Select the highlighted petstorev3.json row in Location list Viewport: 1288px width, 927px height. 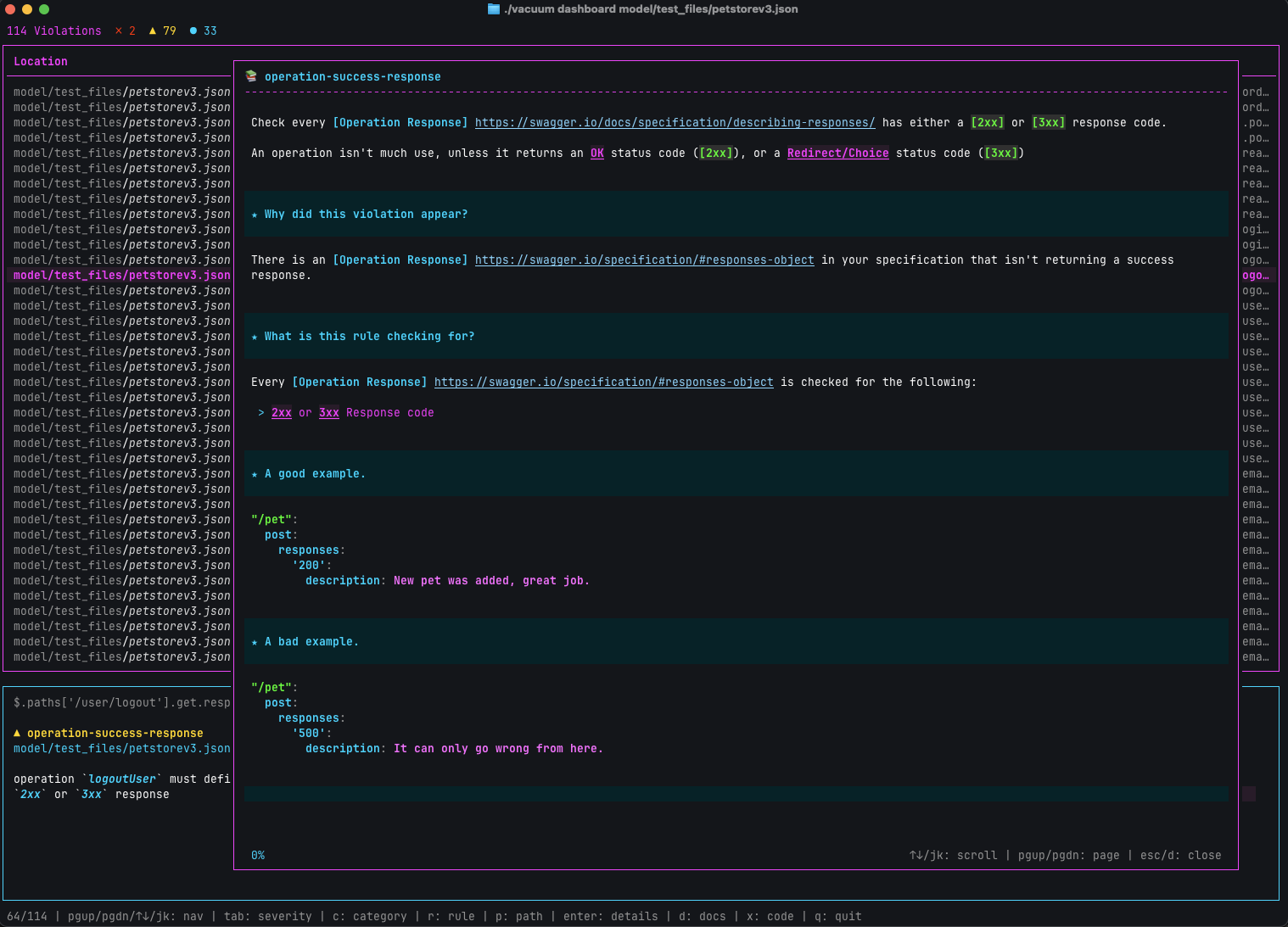point(120,275)
